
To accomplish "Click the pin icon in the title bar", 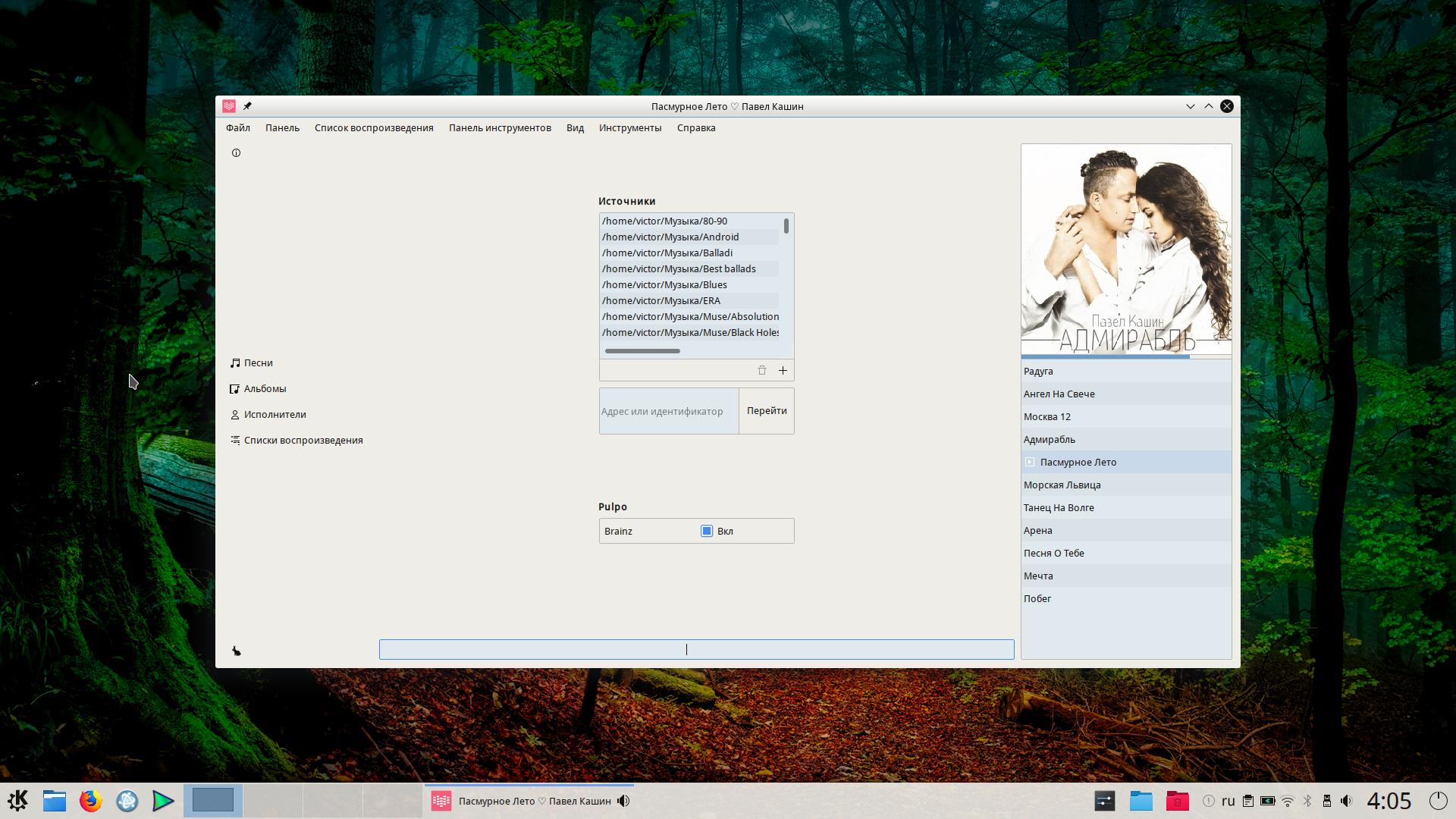I will [x=247, y=106].
